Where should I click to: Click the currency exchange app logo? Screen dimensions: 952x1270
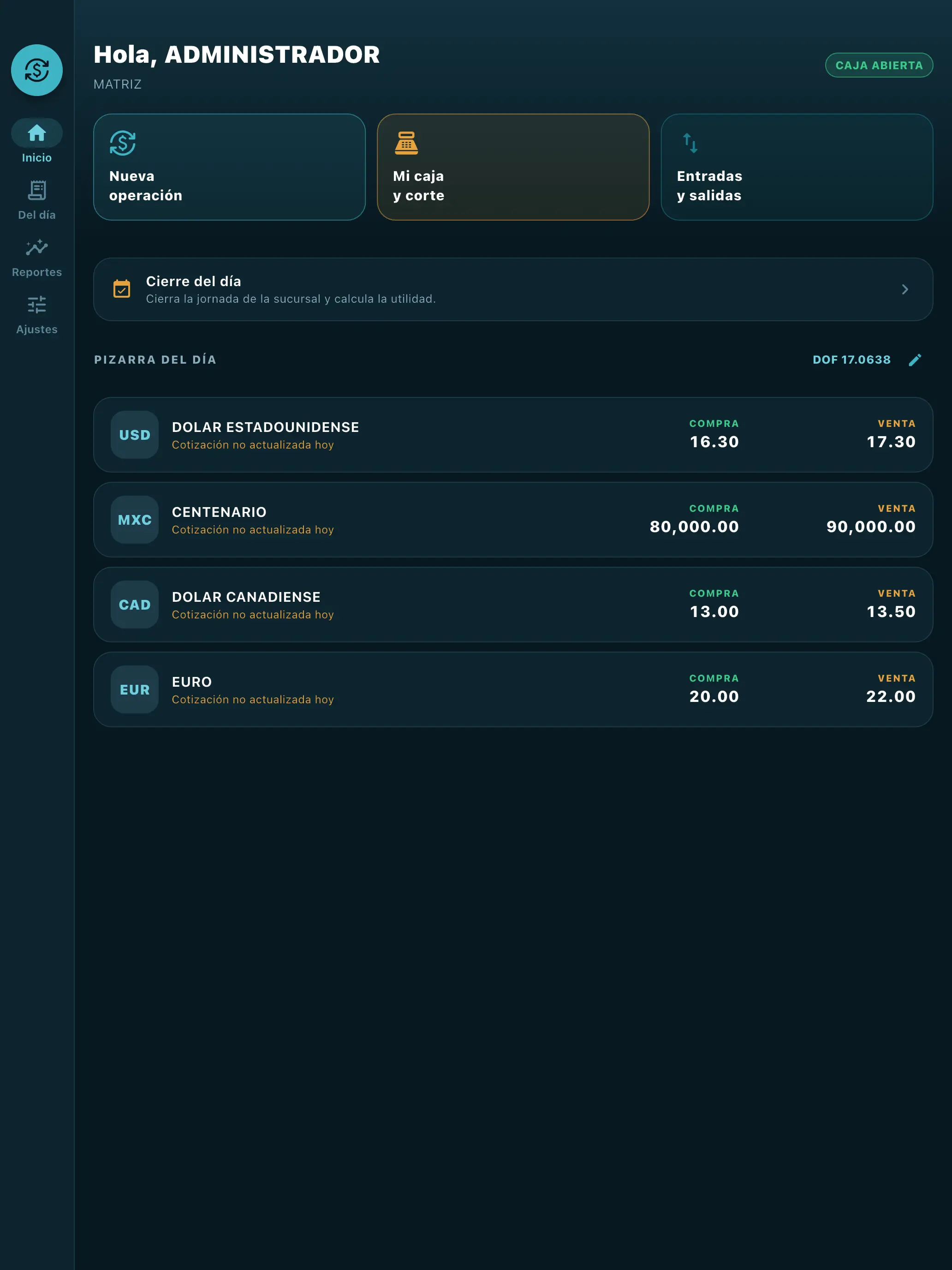click(37, 70)
